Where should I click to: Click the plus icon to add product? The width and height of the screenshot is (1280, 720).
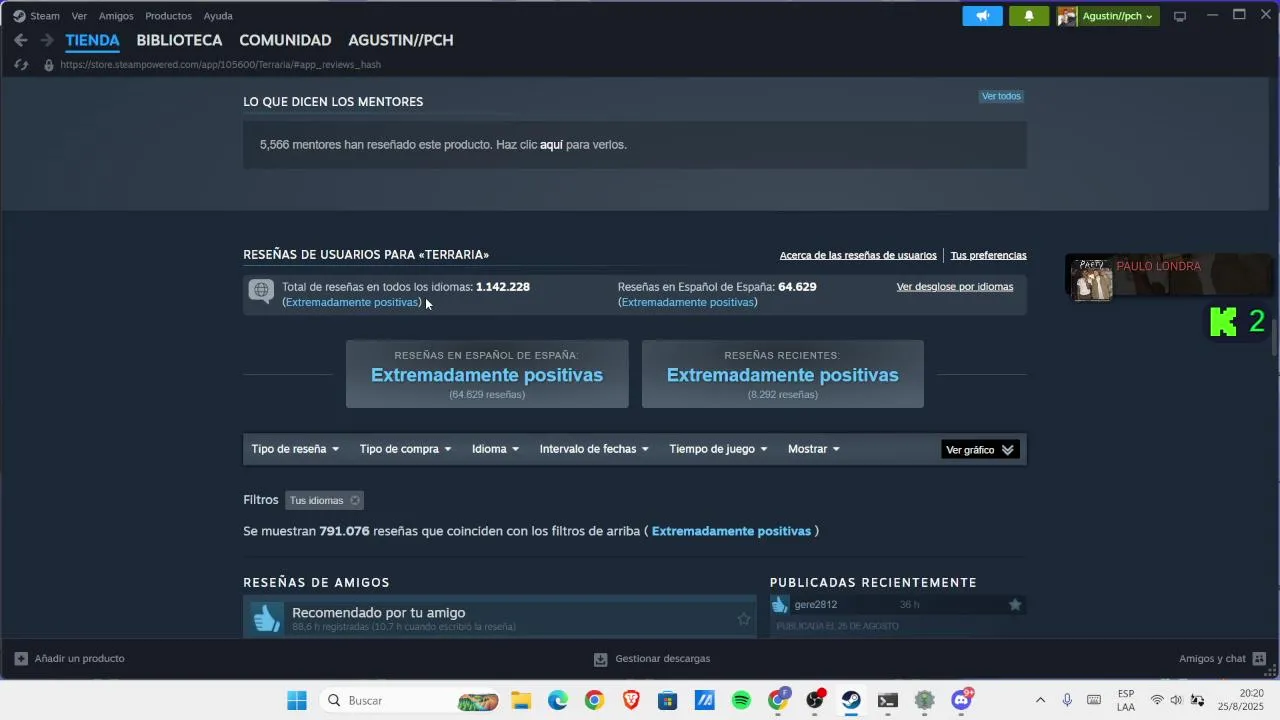tap(21, 659)
